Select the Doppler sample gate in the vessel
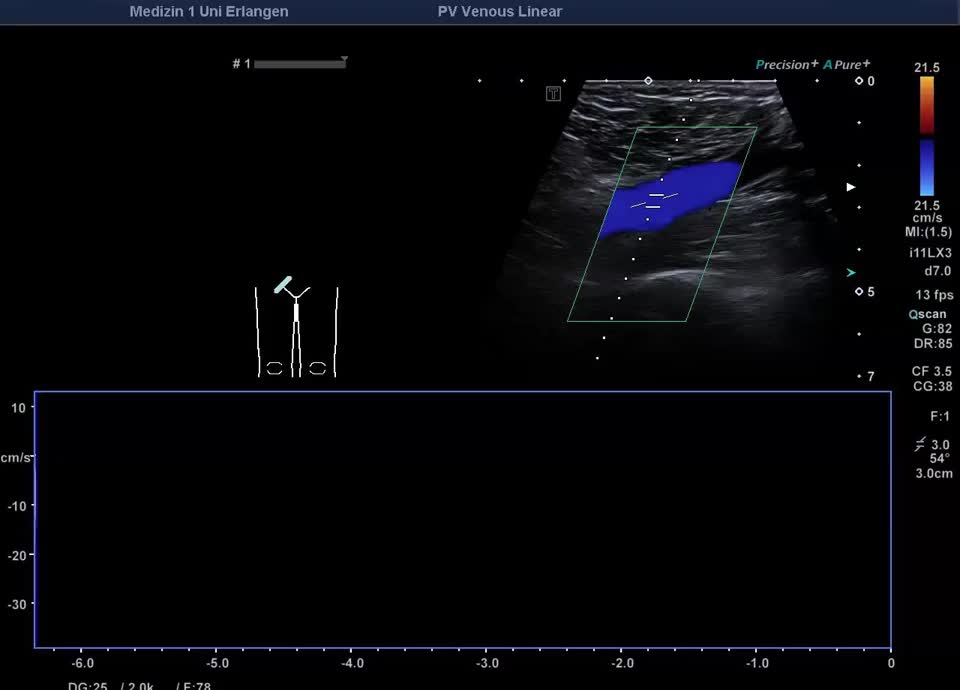This screenshot has height=690, width=960. click(654, 200)
